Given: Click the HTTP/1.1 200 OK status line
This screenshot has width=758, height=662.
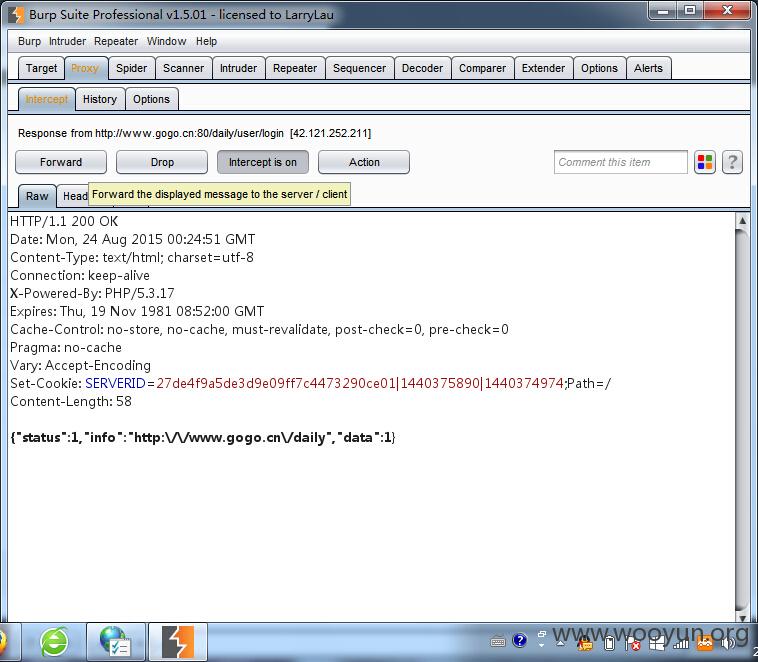Looking at the screenshot, I should coord(64,221).
